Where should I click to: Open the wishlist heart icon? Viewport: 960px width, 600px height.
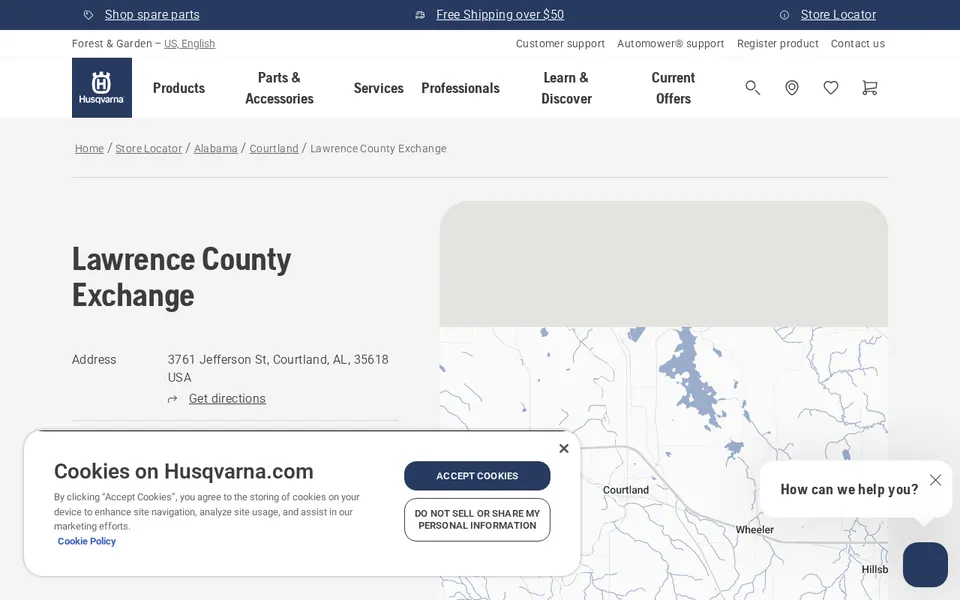831,88
